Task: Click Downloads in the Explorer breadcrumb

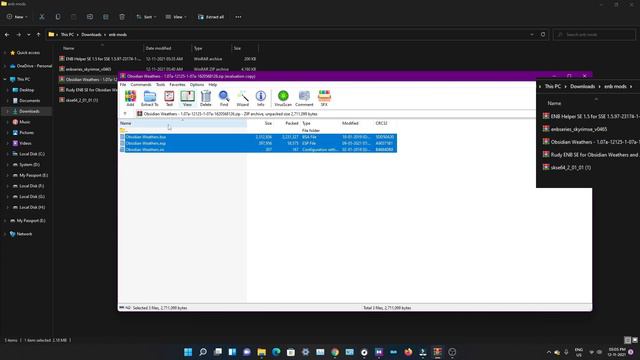Action: tap(91, 35)
